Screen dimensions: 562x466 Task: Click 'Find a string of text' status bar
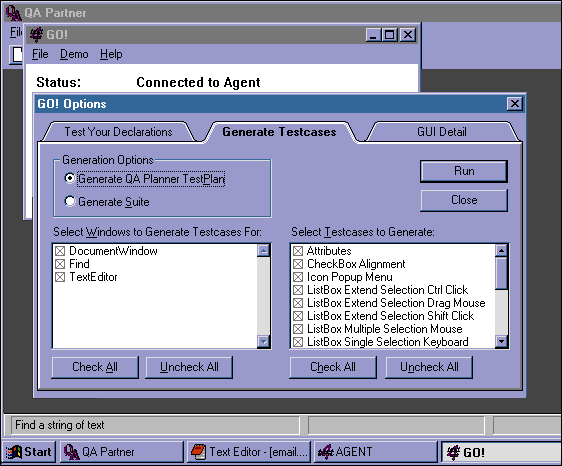155,425
